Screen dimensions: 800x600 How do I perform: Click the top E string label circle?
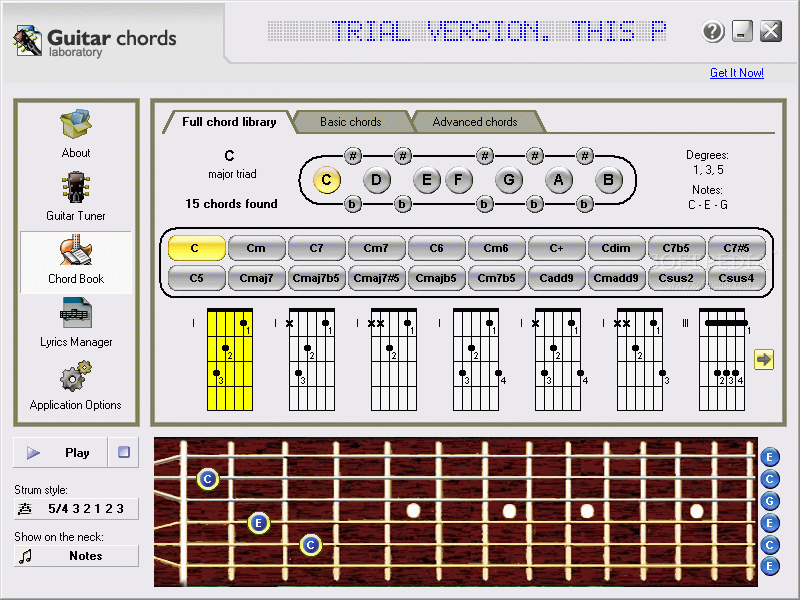pos(770,457)
